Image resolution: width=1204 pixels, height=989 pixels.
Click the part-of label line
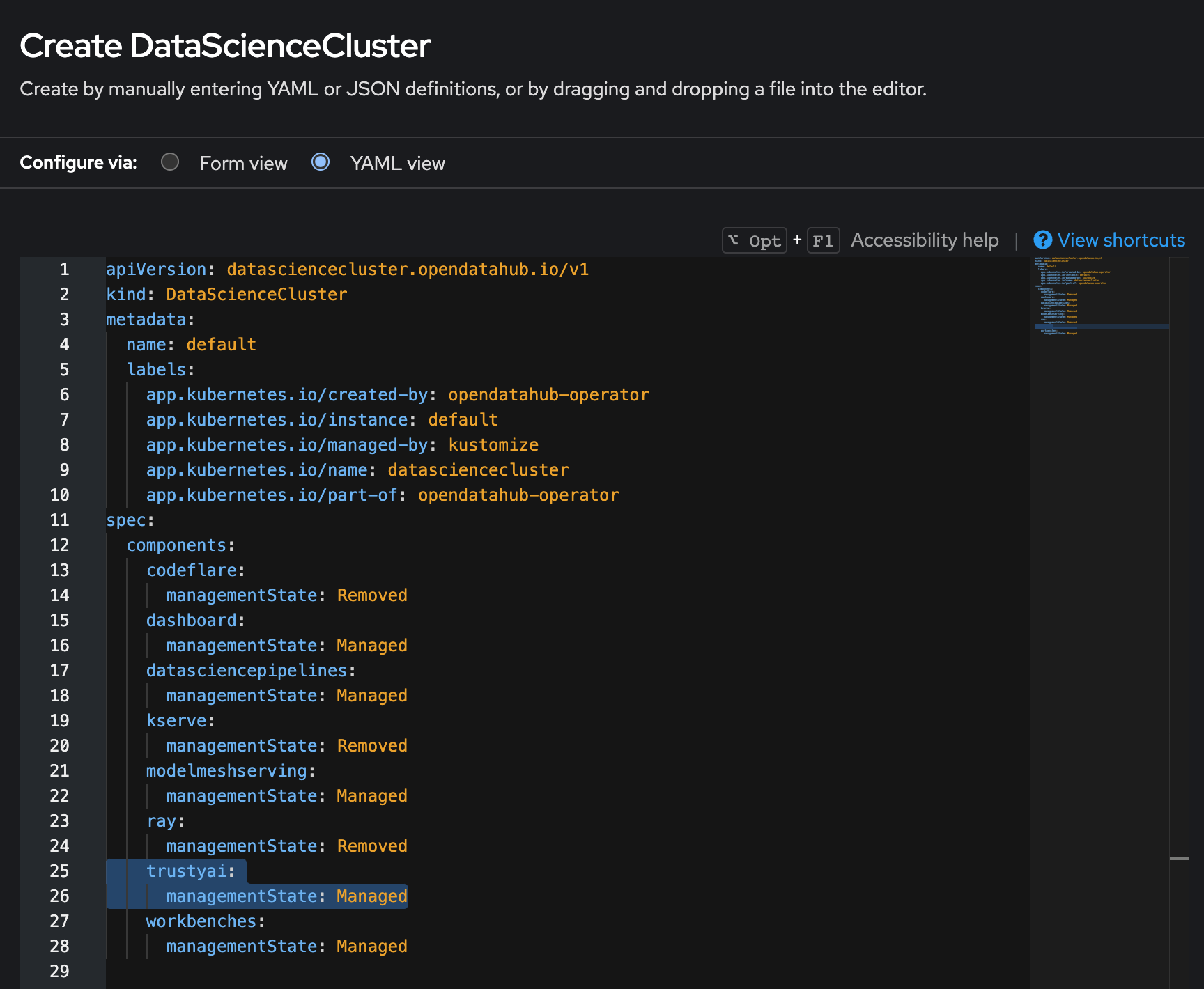(383, 495)
